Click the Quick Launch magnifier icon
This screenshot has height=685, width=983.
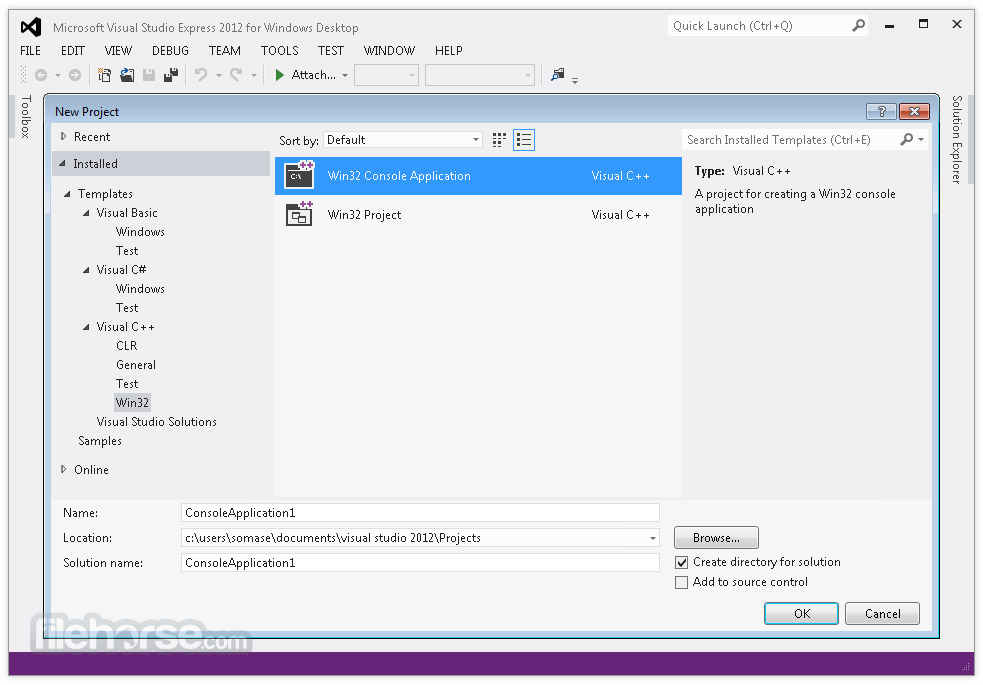point(858,26)
